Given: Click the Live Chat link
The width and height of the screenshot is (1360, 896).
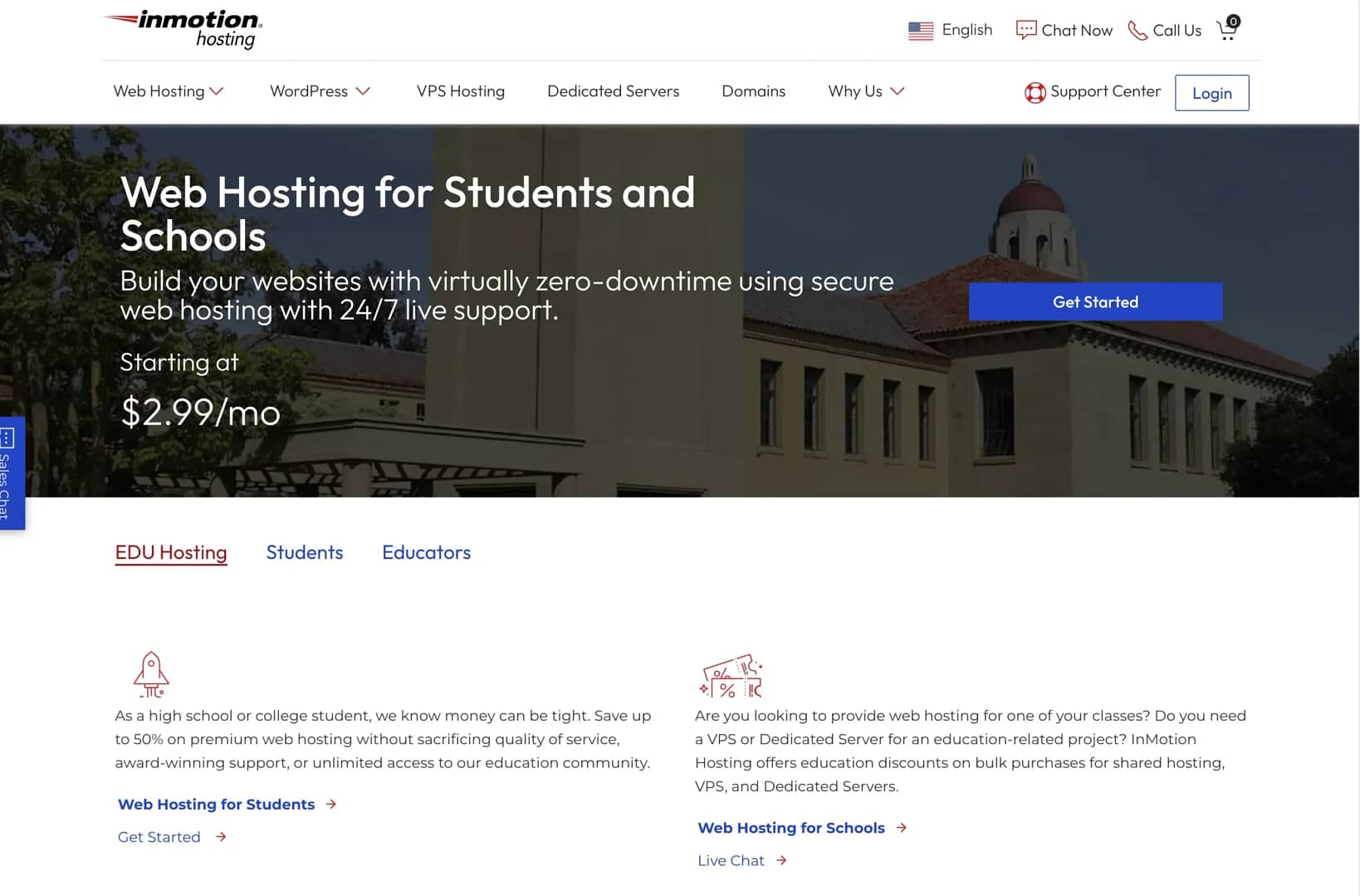Looking at the screenshot, I should pyautogui.click(x=731, y=860).
